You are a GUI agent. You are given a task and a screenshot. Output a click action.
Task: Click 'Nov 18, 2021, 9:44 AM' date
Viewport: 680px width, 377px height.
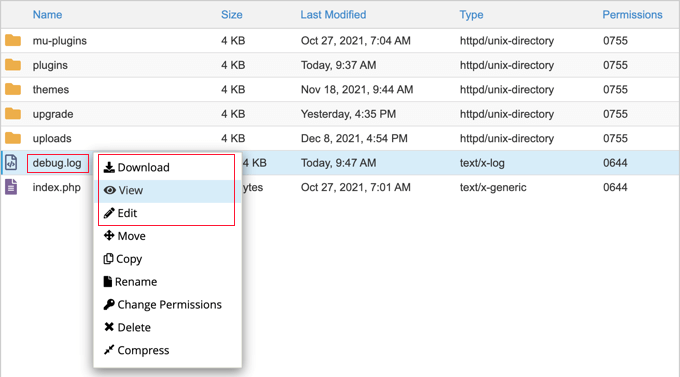[x=356, y=90]
